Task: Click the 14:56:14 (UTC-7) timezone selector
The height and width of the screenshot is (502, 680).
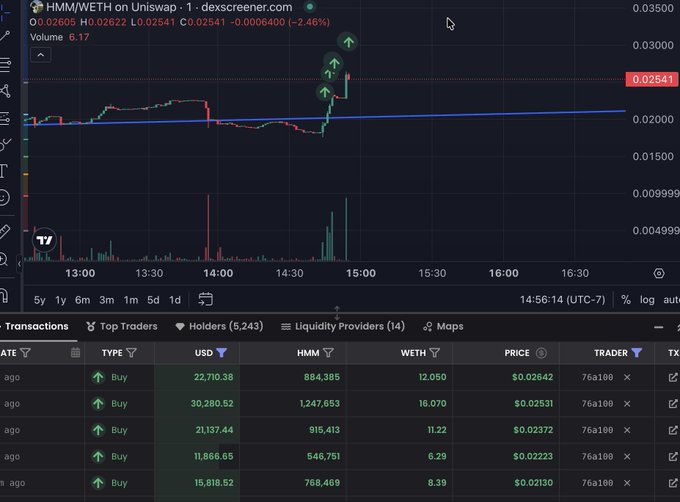Action: point(562,300)
